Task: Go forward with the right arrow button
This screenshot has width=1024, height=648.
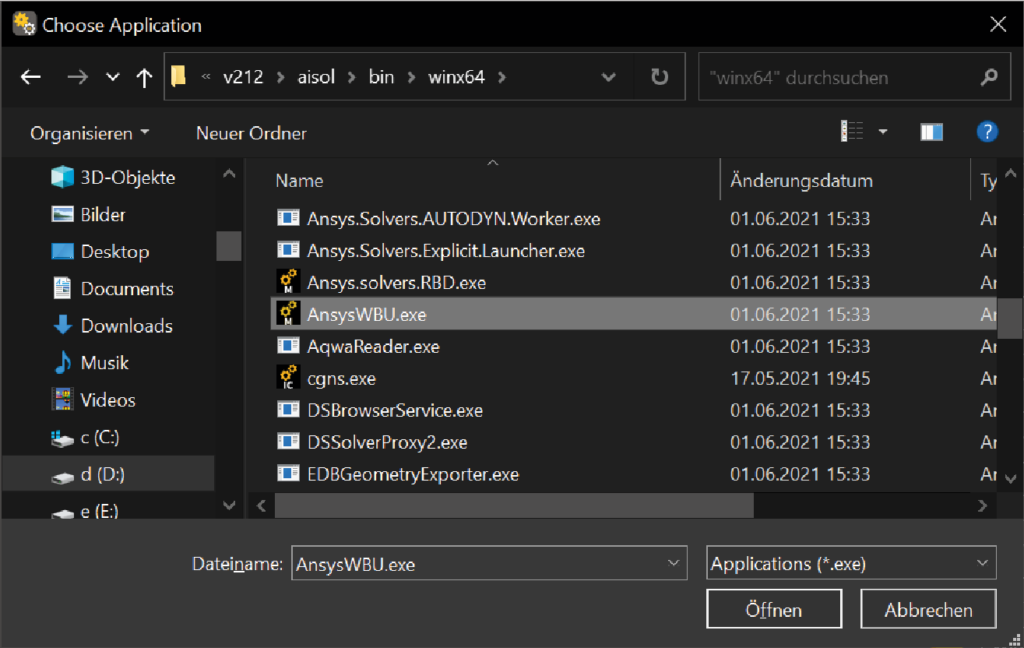Action: pyautogui.click(x=77, y=77)
